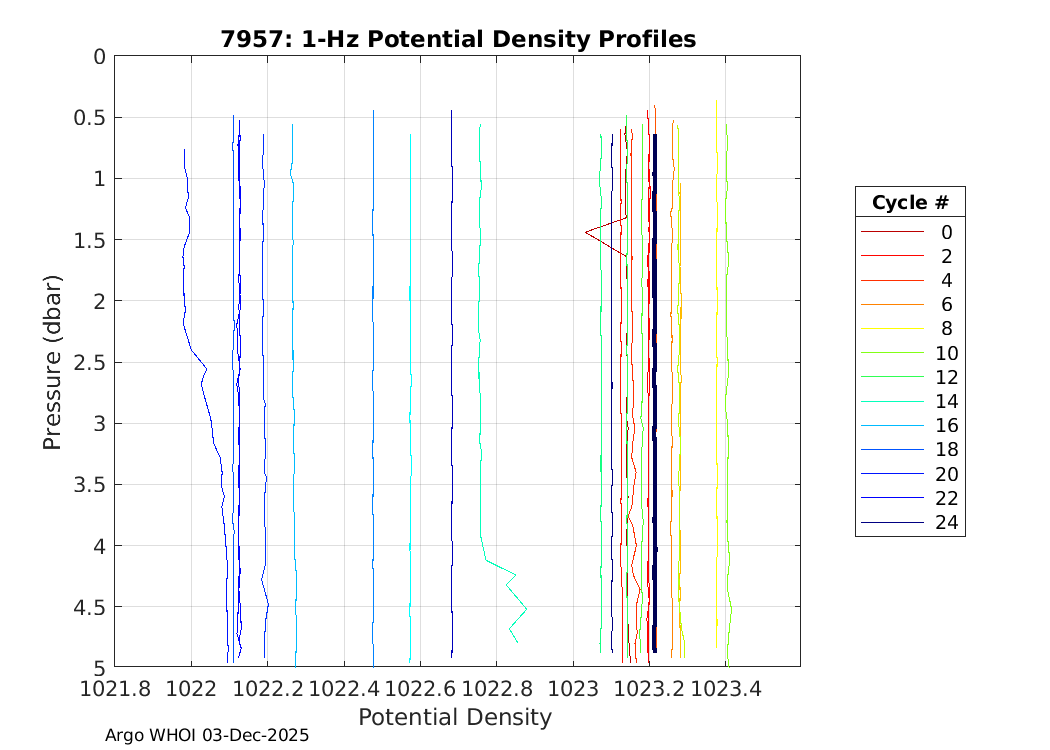Click the thick dark blue profile line
This screenshot has width=1050, height=750.
[654, 400]
